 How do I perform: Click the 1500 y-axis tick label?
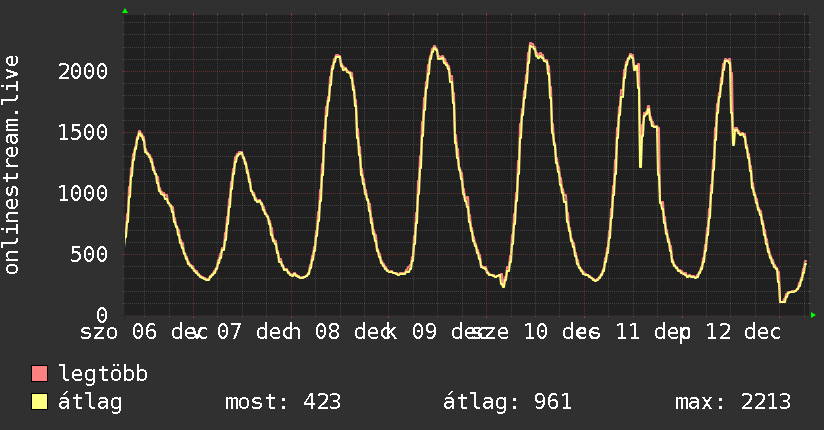tap(83, 132)
